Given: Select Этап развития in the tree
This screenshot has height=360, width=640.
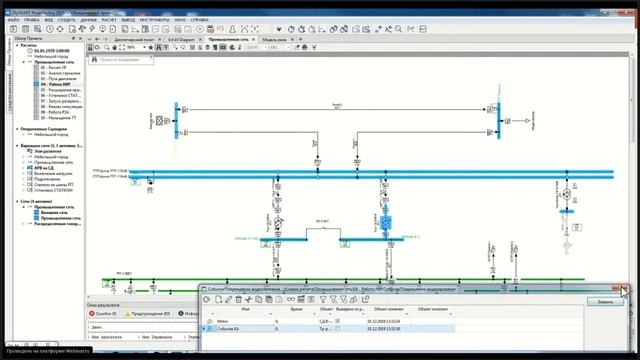Looking at the screenshot, I should point(48,151).
